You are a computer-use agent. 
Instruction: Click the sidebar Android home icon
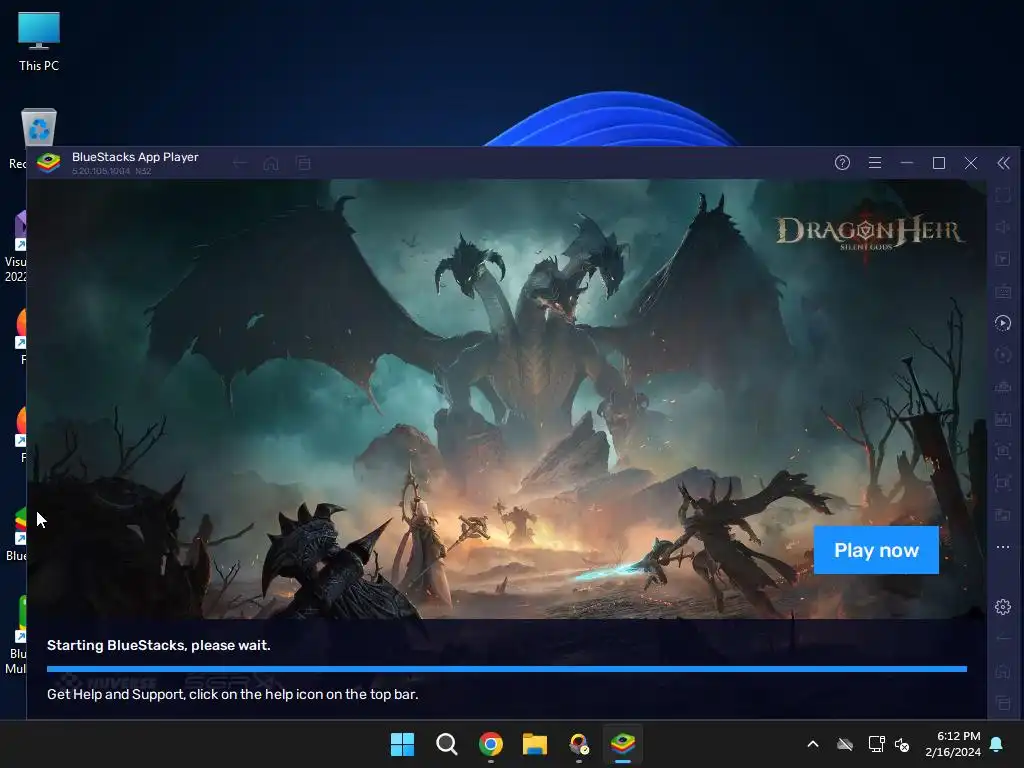click(1003, 671)
